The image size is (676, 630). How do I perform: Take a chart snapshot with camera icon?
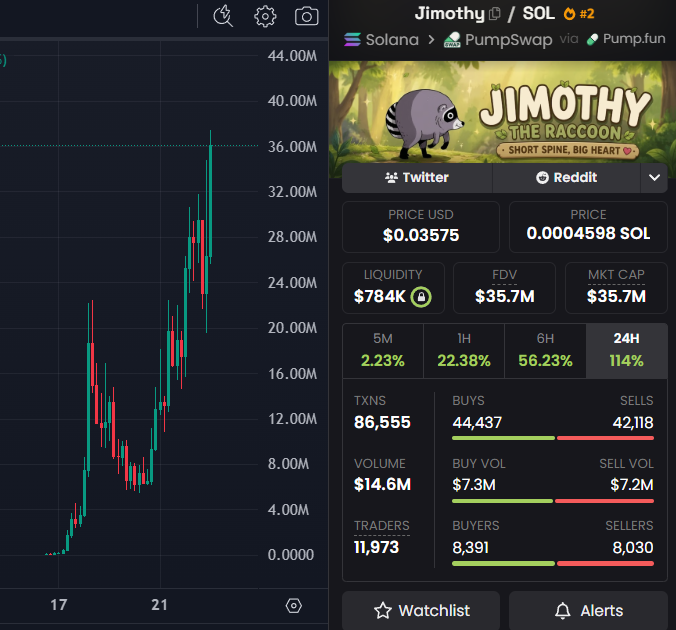[x=307, y=16]
